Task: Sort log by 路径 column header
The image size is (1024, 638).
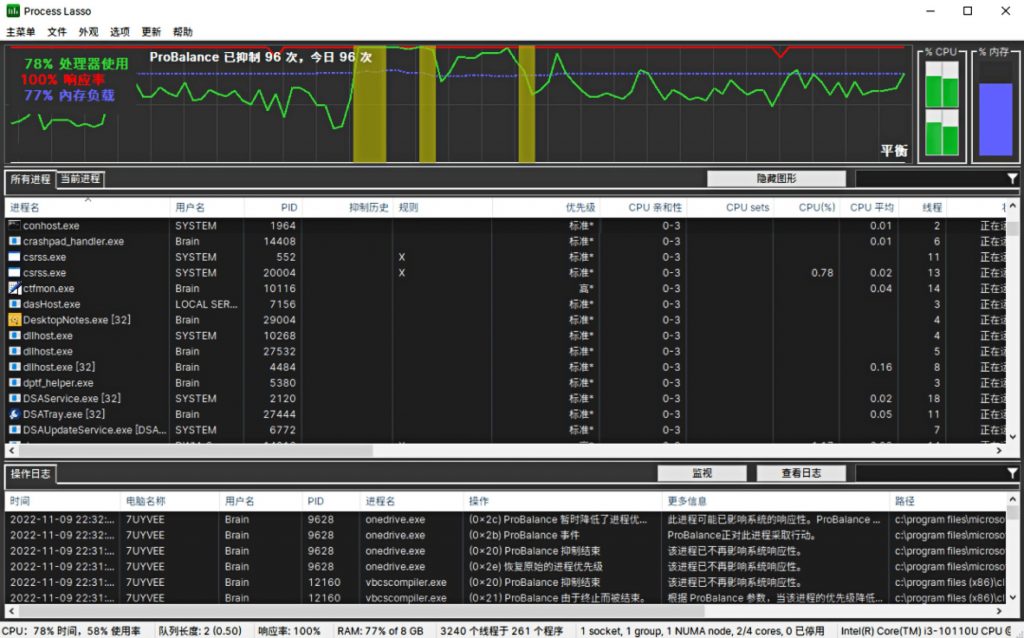Action: click(948, 502)
